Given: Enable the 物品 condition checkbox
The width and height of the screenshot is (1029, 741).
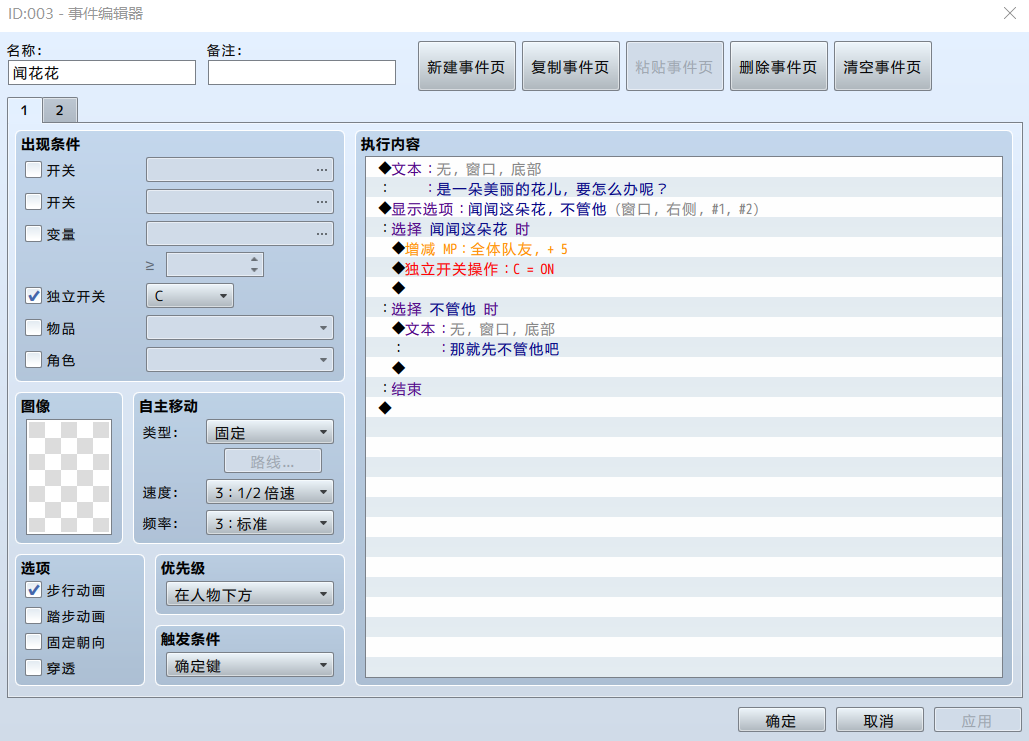Looking at the screenshot, I should (x=33, y=328).
